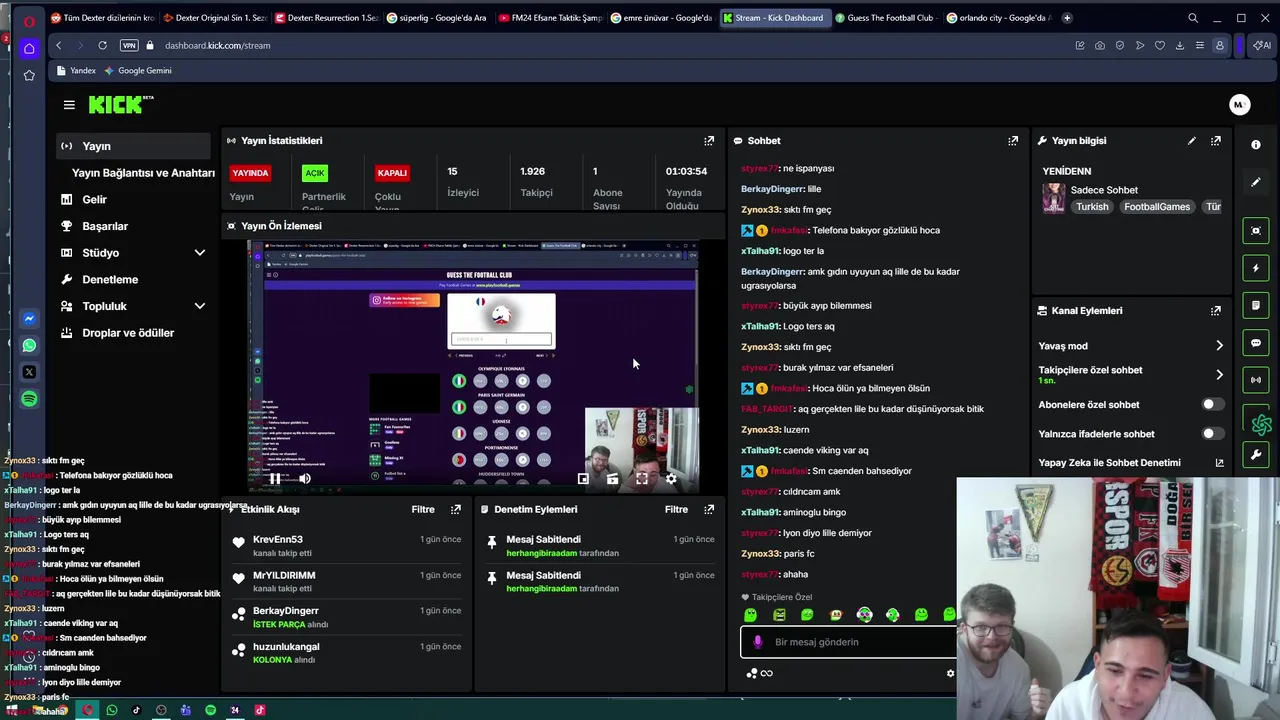
Task: Open a new browser tab
Action: [1067, 18]
